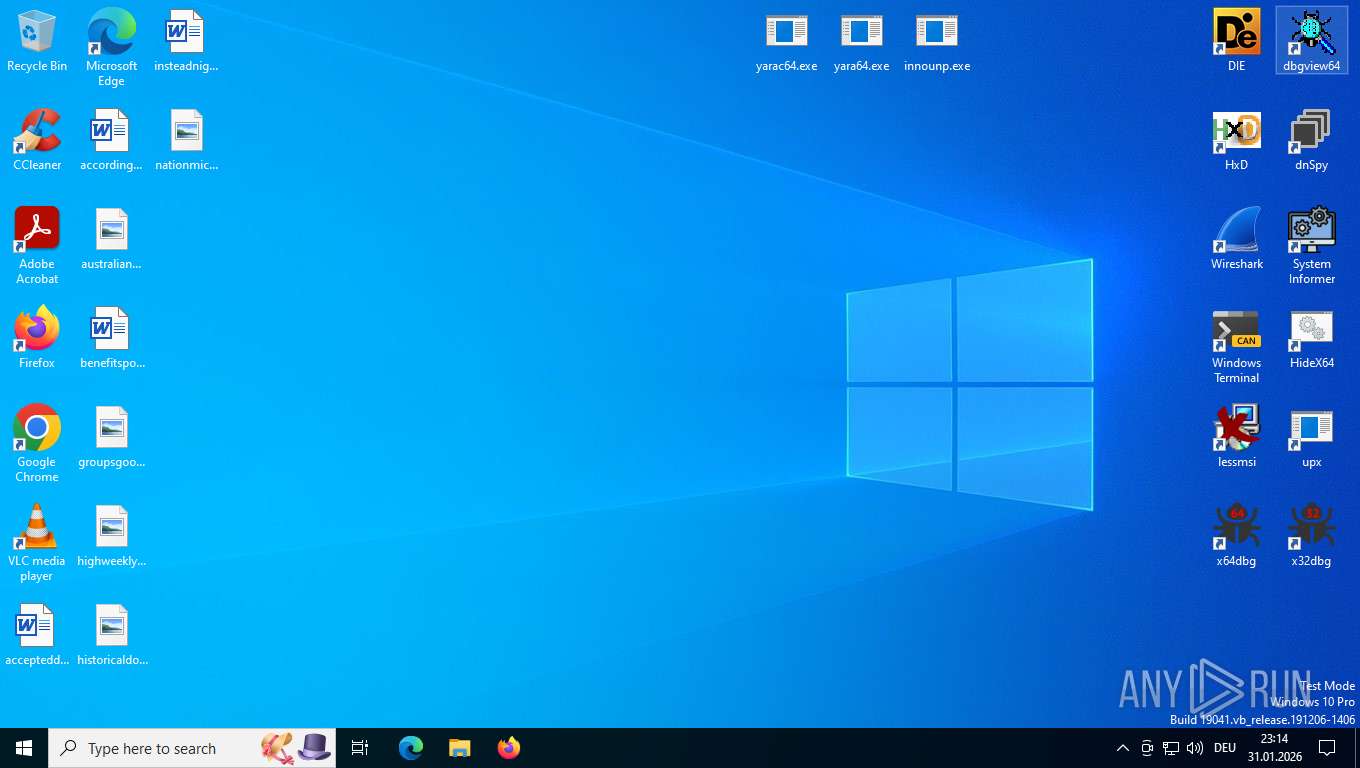
Task: Open Meet Now tray icon
Action: click(1147, 748)
